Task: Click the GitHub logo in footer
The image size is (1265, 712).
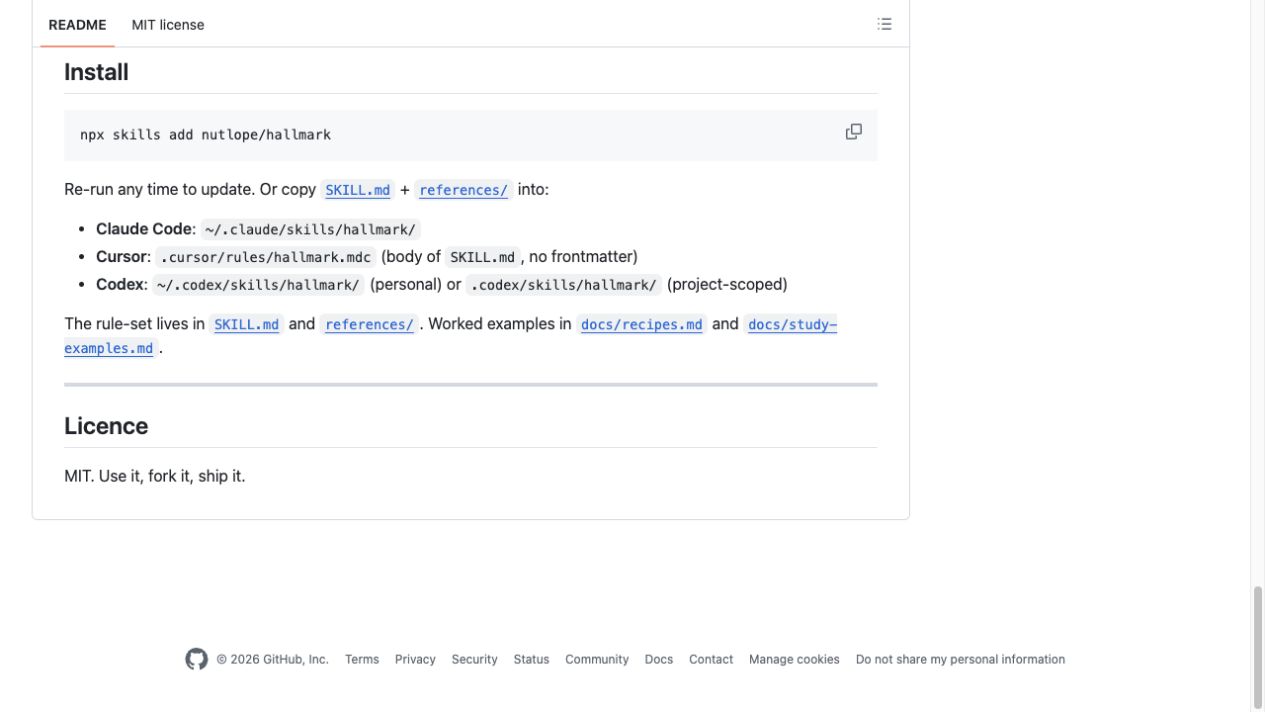Action: click(196, 659)
